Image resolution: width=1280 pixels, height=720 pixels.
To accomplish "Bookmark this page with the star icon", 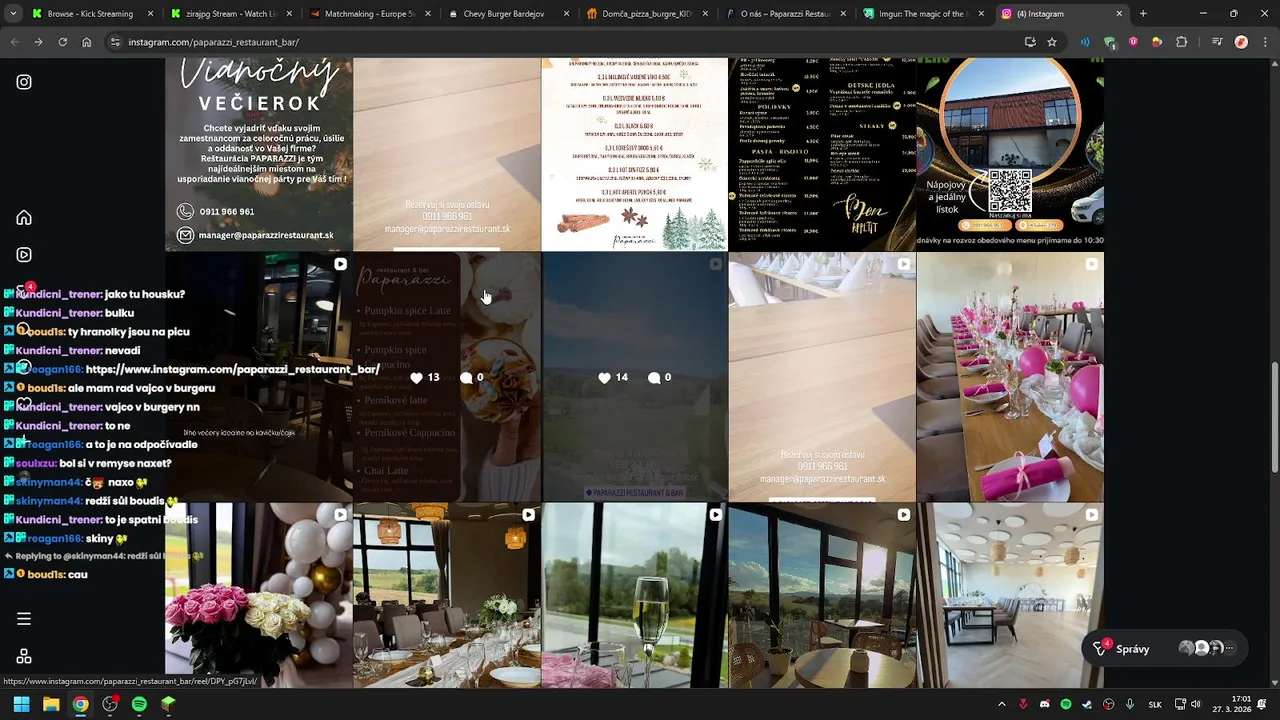I will tap(1052, 42).
